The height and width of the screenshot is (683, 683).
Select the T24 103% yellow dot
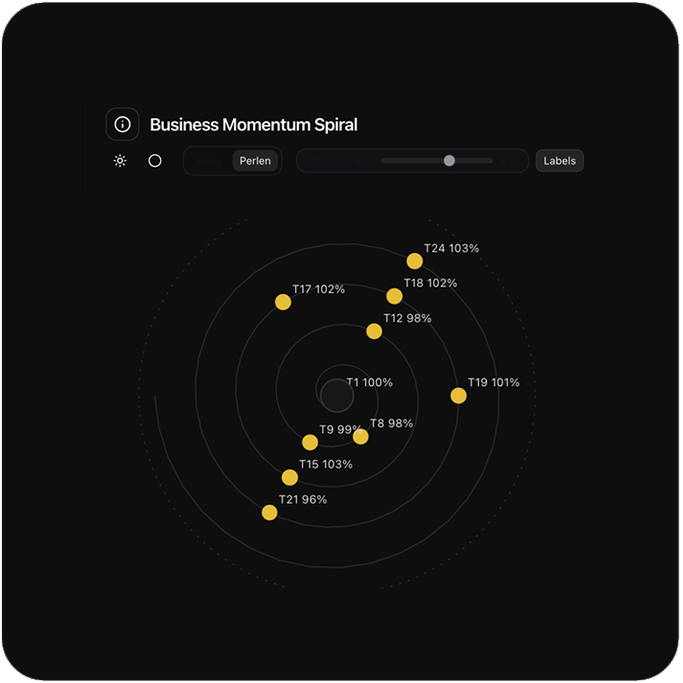[414, 261]
